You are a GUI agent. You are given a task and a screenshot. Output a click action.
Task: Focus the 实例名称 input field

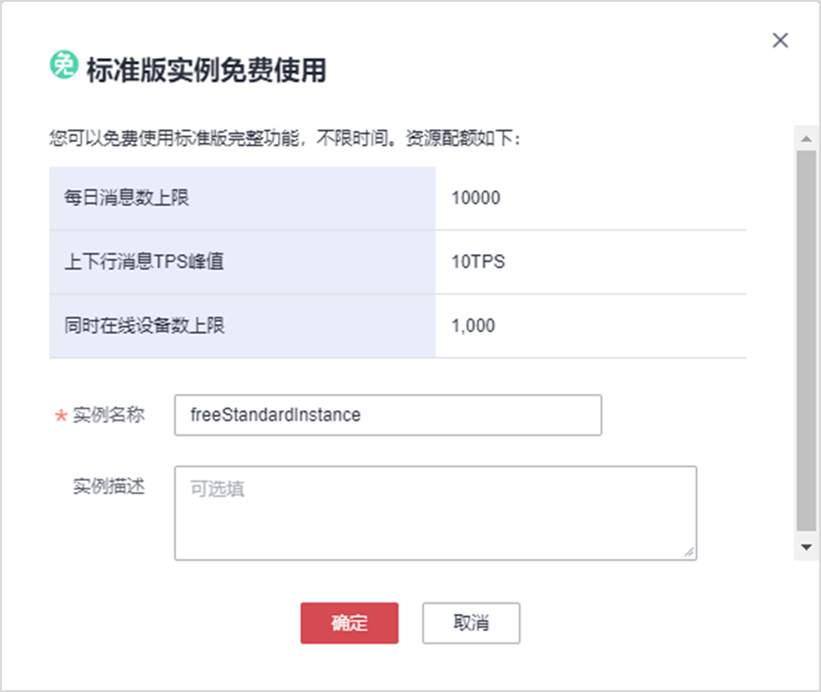(x=388, y=415)
